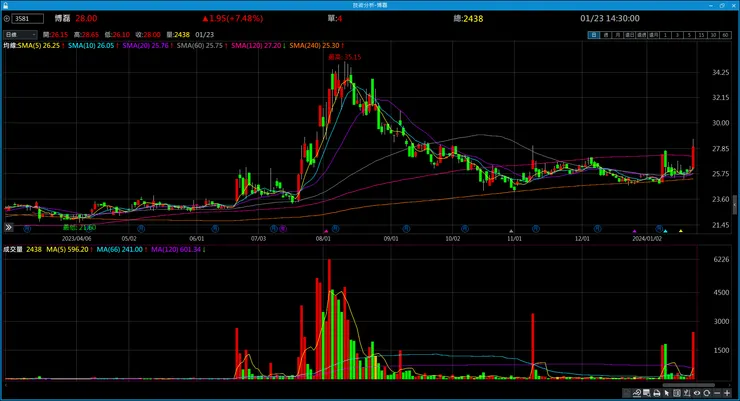The height and width of the screenshot is (401, 740).
Task: Click the cyan triangle marker on date axis
Action: (x=665, y=231)
